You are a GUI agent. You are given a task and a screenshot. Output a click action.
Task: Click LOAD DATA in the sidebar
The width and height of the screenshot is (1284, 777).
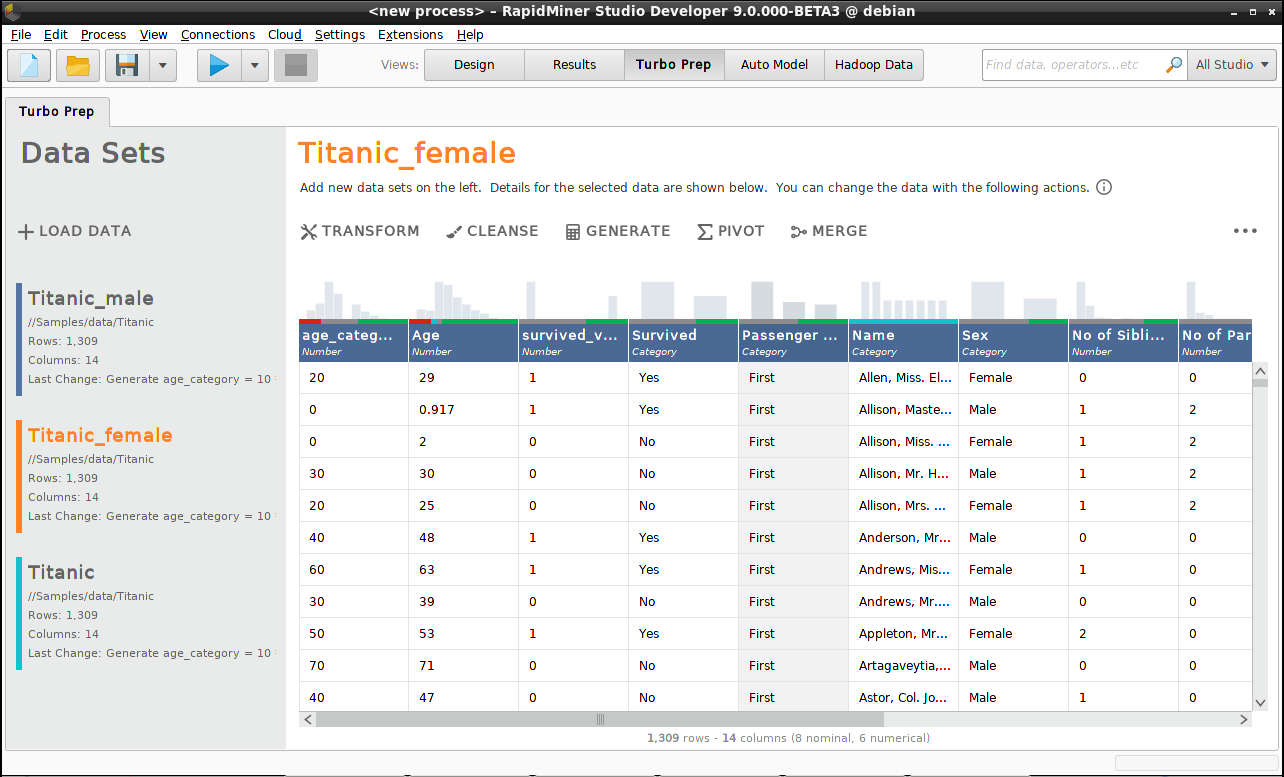click(x=75, y=231)
